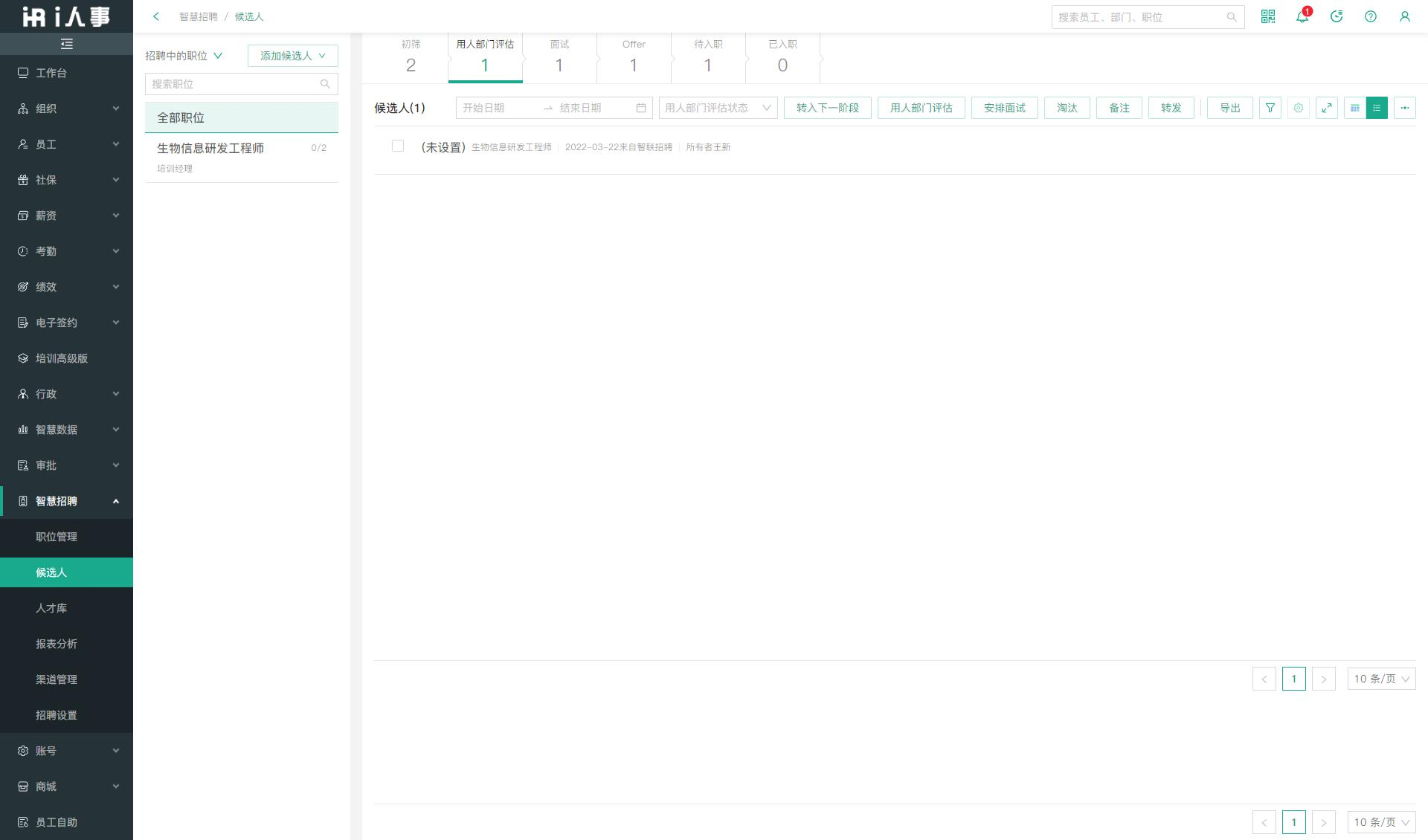Open notification bell with red badge
The image size is (1428, 840).
[1302, 16]
